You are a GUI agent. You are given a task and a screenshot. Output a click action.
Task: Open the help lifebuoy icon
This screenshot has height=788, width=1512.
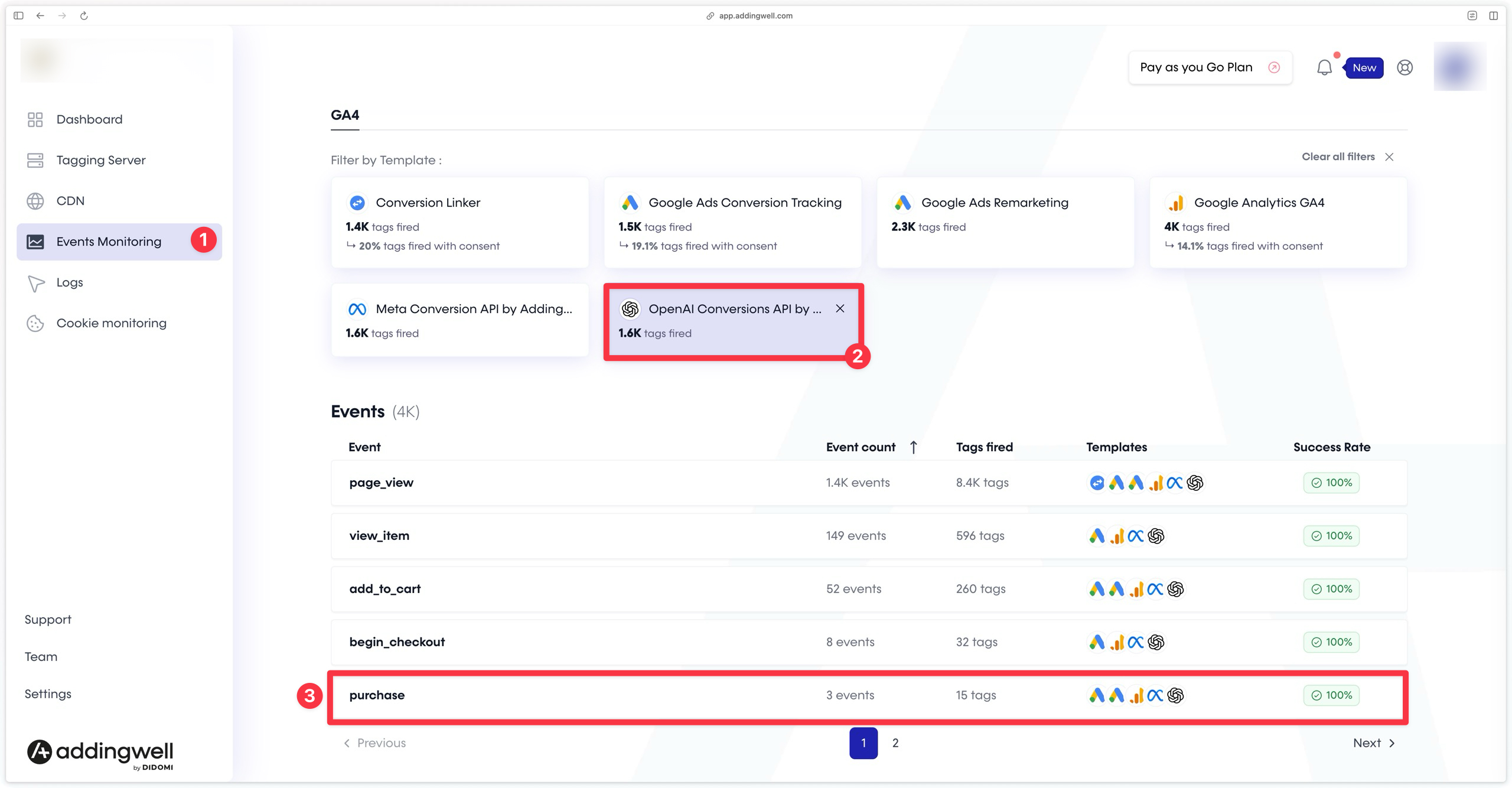tap(1405, 67)
